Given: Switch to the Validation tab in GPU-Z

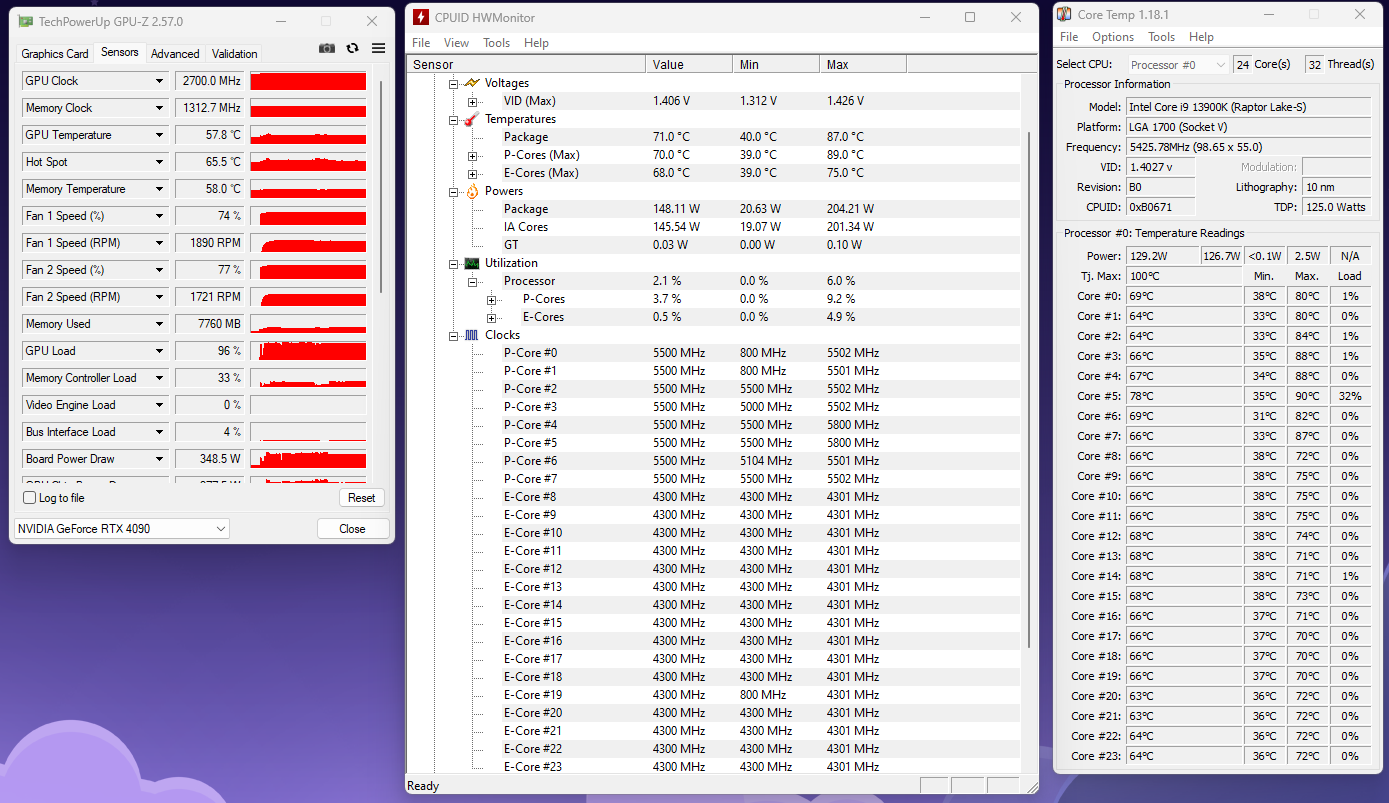Looking at the screenshot, I should 235,54.
